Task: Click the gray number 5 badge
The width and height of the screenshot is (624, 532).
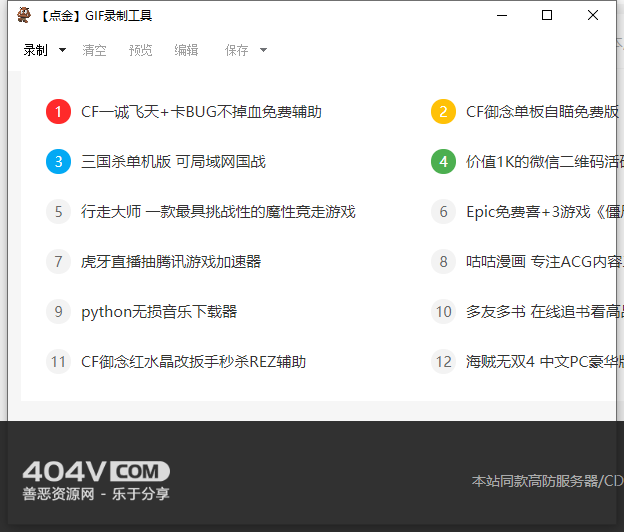Action: [58, 212]
